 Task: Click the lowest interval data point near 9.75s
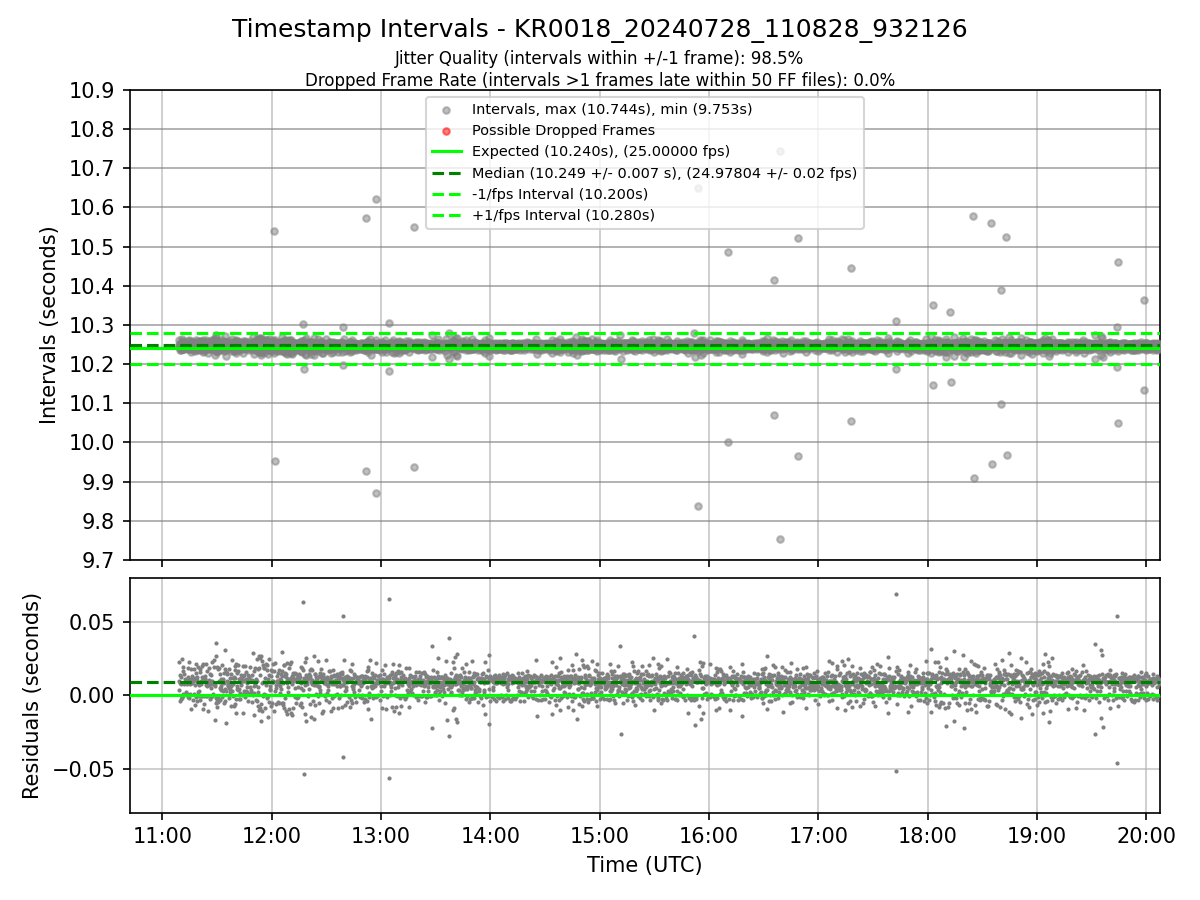coord(780,539)
